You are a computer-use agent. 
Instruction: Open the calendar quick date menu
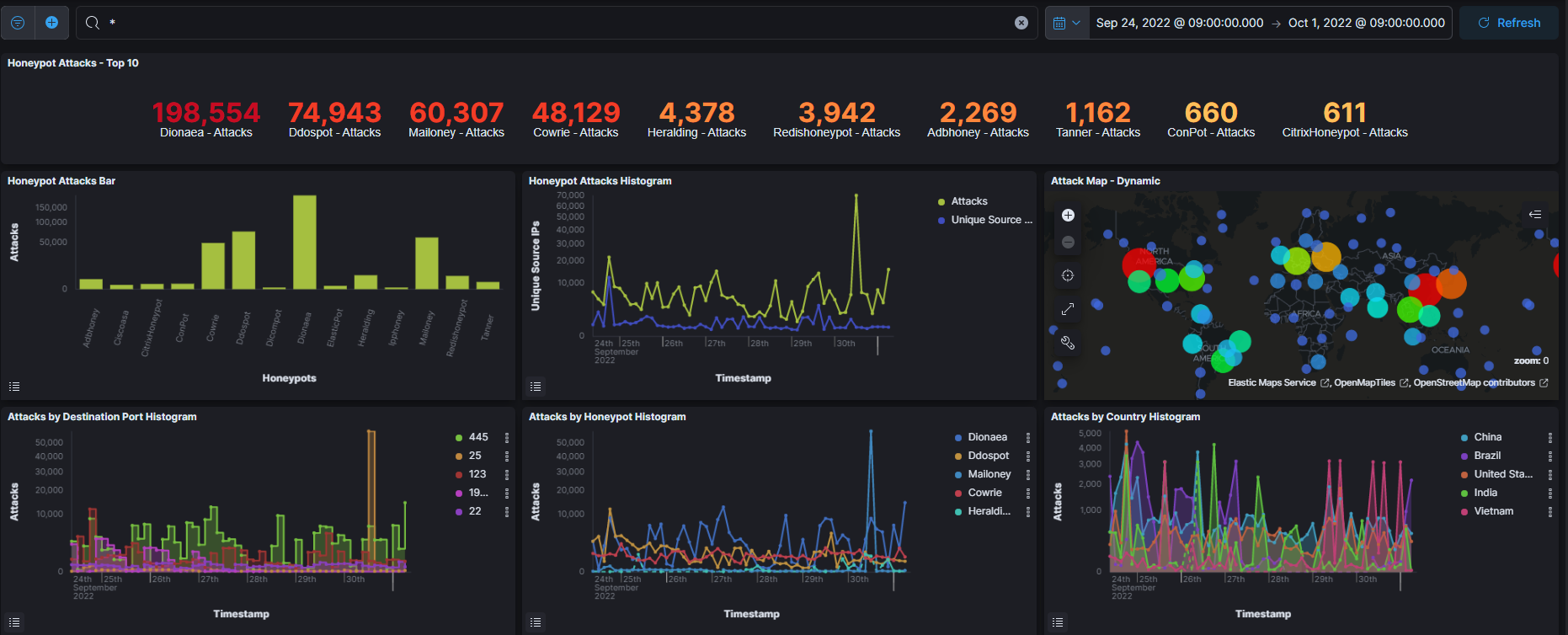click(x=1066, y=23)
